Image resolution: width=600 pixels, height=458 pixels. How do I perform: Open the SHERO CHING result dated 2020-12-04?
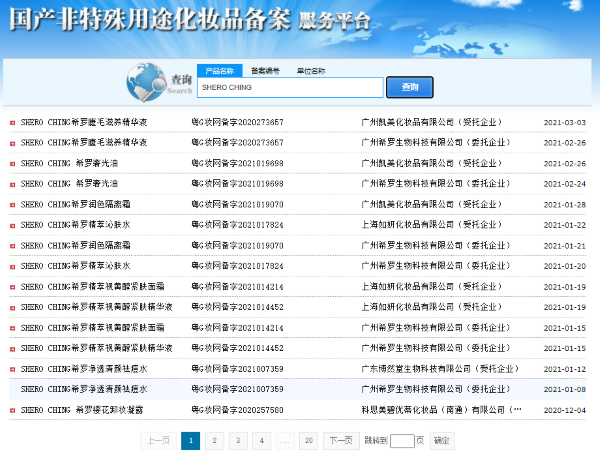tap(82, 410)
